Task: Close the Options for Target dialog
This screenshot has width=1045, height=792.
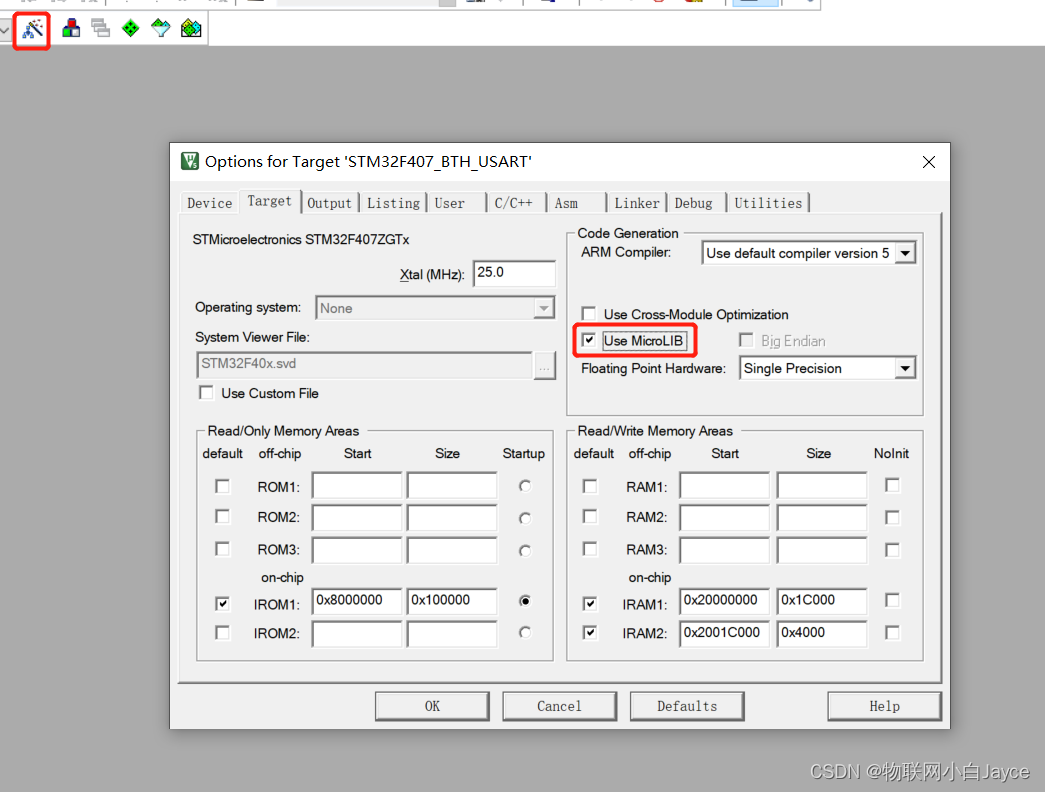Action: [928, 162]
